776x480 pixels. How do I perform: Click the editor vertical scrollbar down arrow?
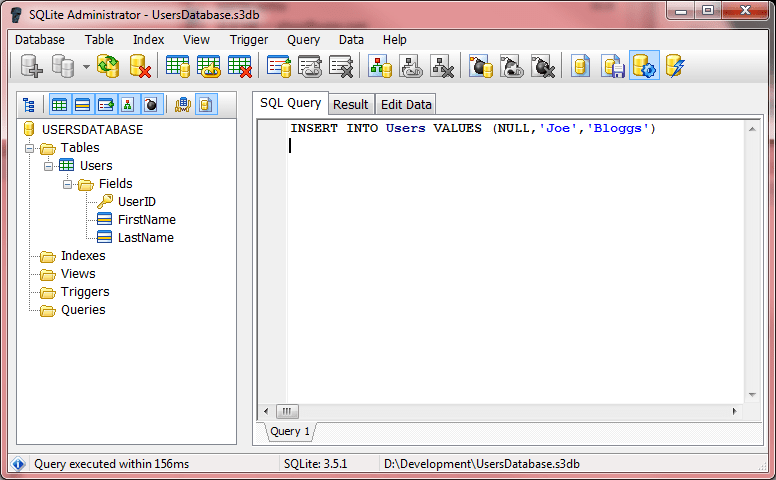point(752,395)
